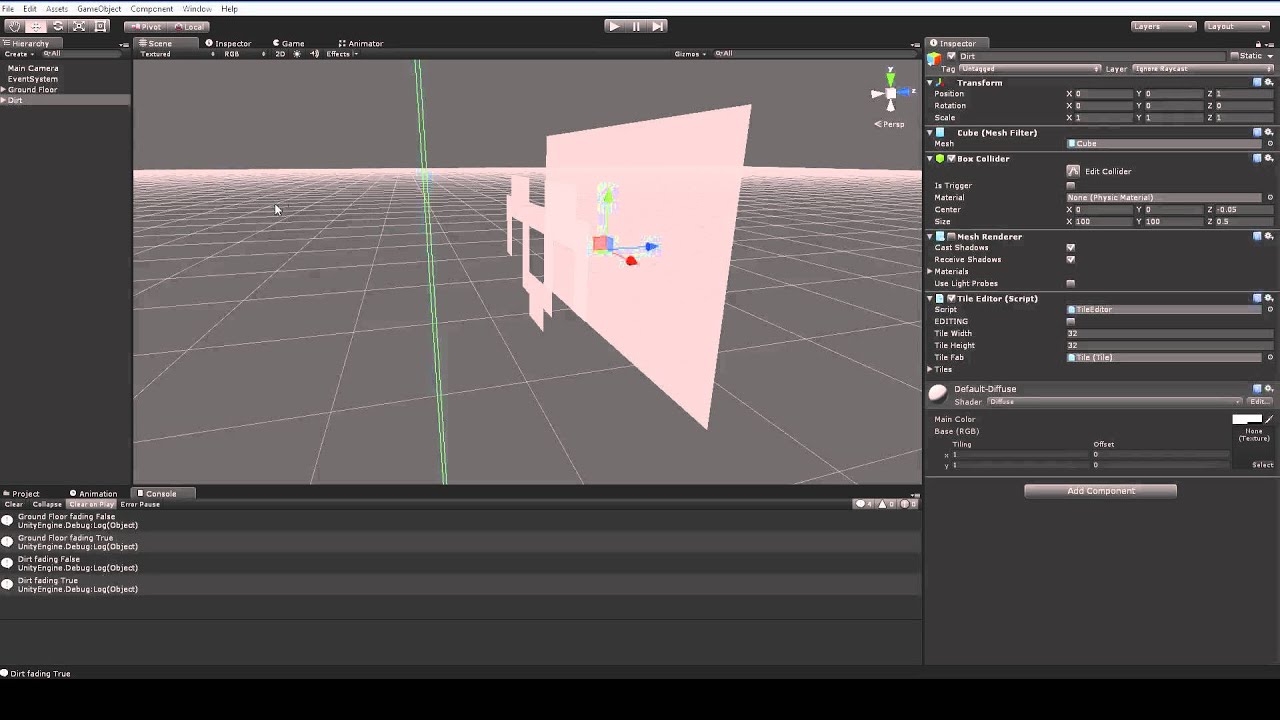Toggle the EDITING checkbox in Tile Editor
The width and height of the screenshot is (1280, 720).
[1071, 321]
